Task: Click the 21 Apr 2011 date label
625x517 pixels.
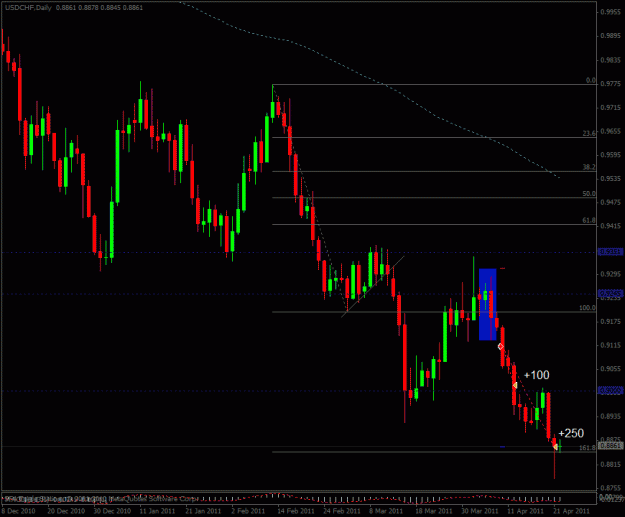Action: coord(572,511)
